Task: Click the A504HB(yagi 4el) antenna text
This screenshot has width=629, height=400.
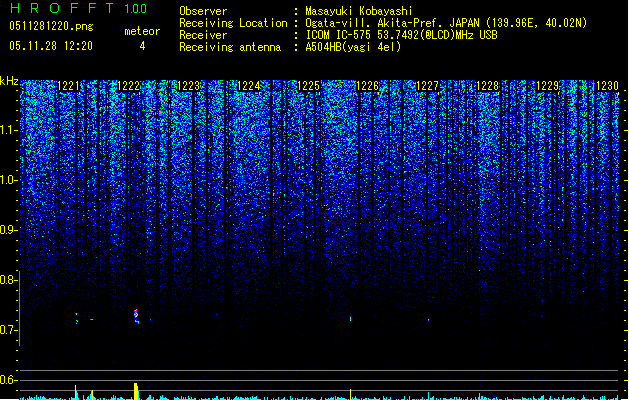Action: pos(353,47)
